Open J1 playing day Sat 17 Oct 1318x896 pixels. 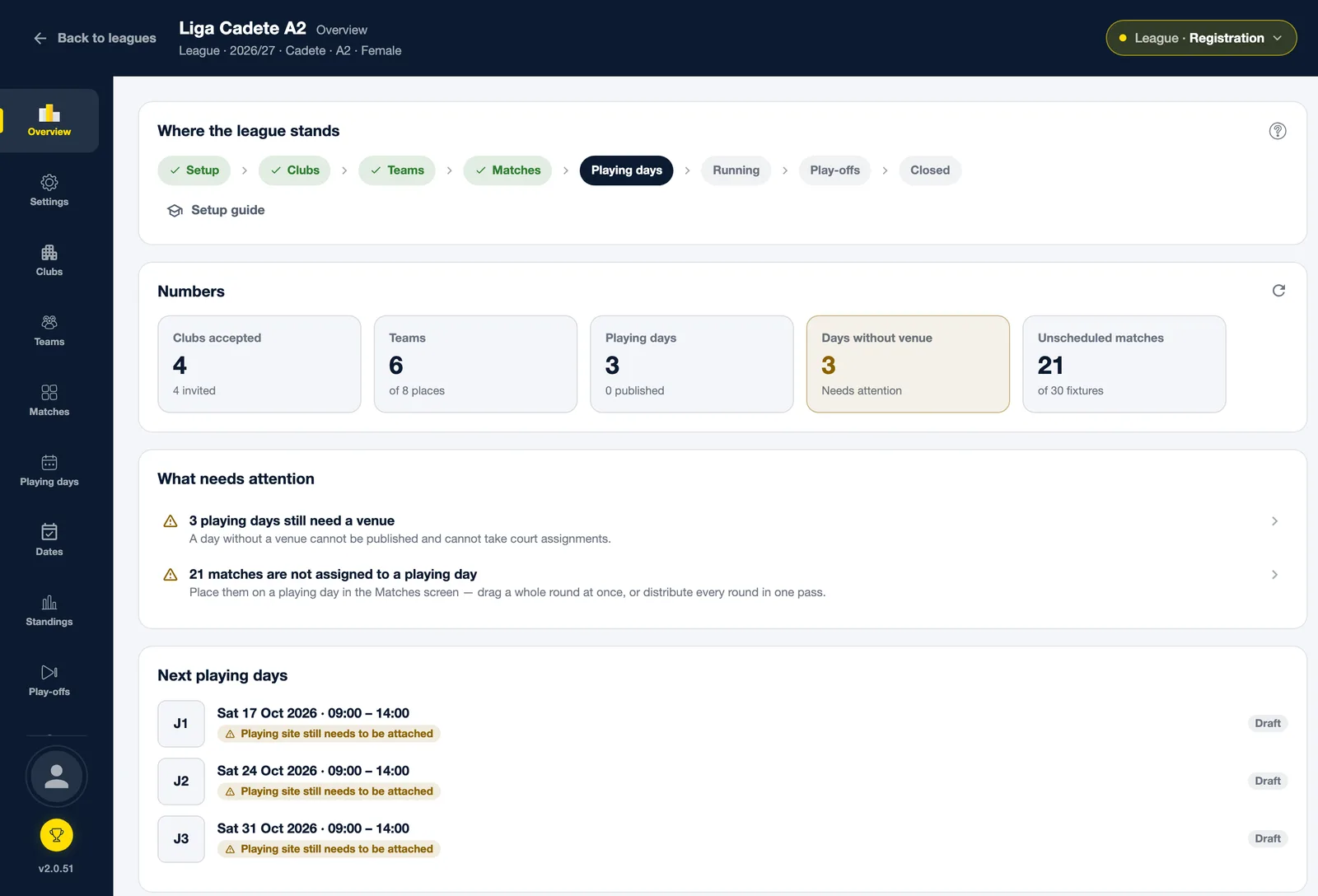(x=722, y=724)
